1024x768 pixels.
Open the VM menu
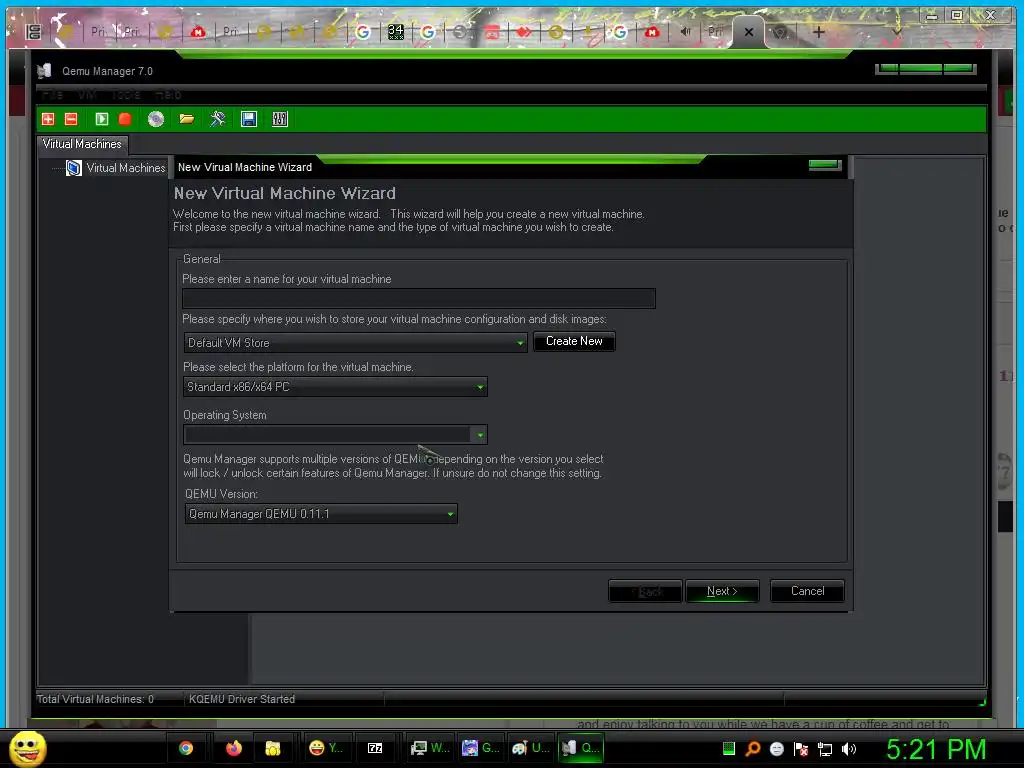(87, 95)
